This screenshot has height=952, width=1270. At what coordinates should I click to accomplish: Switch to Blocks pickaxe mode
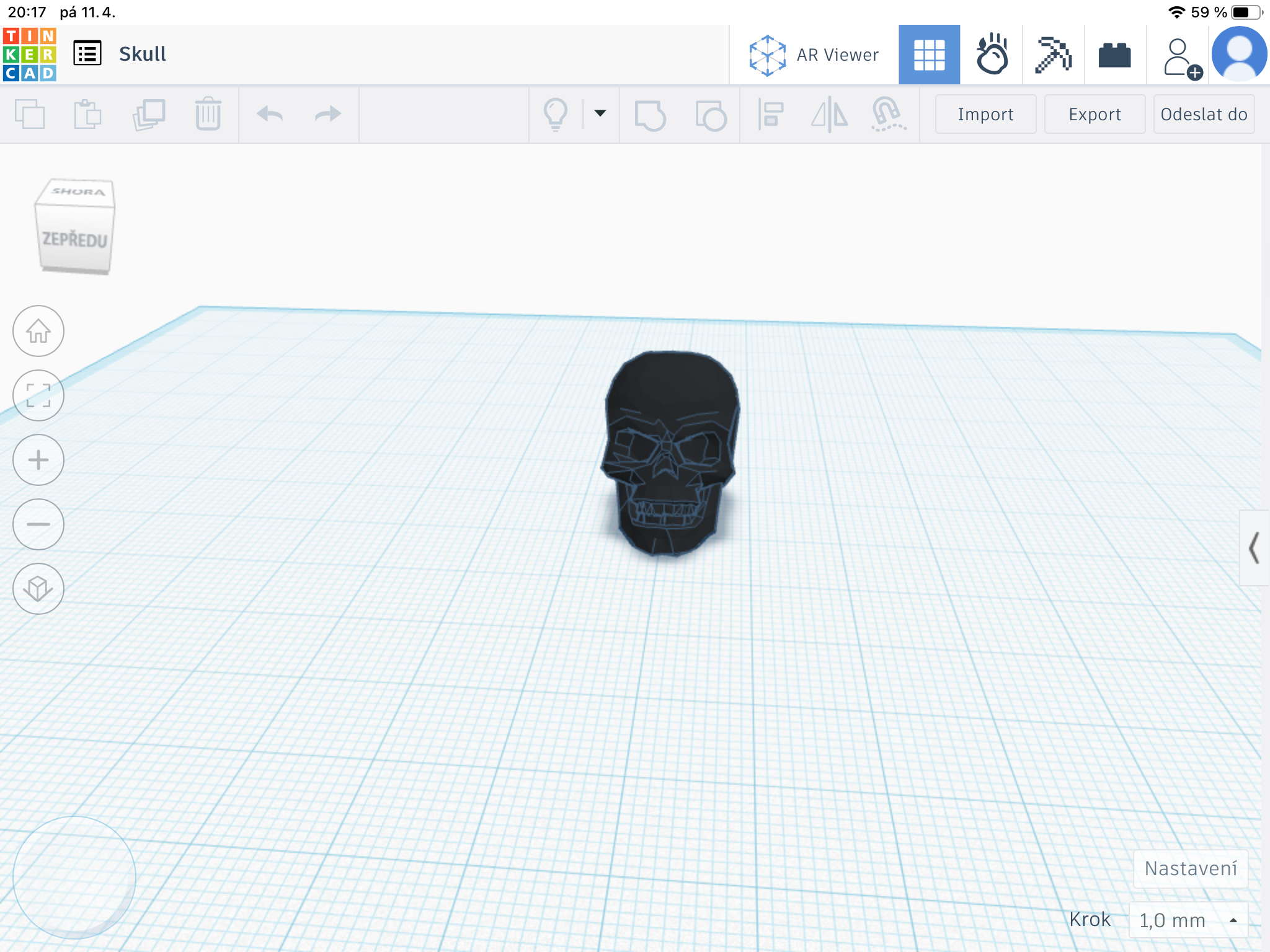click(x=1053, y=55)
